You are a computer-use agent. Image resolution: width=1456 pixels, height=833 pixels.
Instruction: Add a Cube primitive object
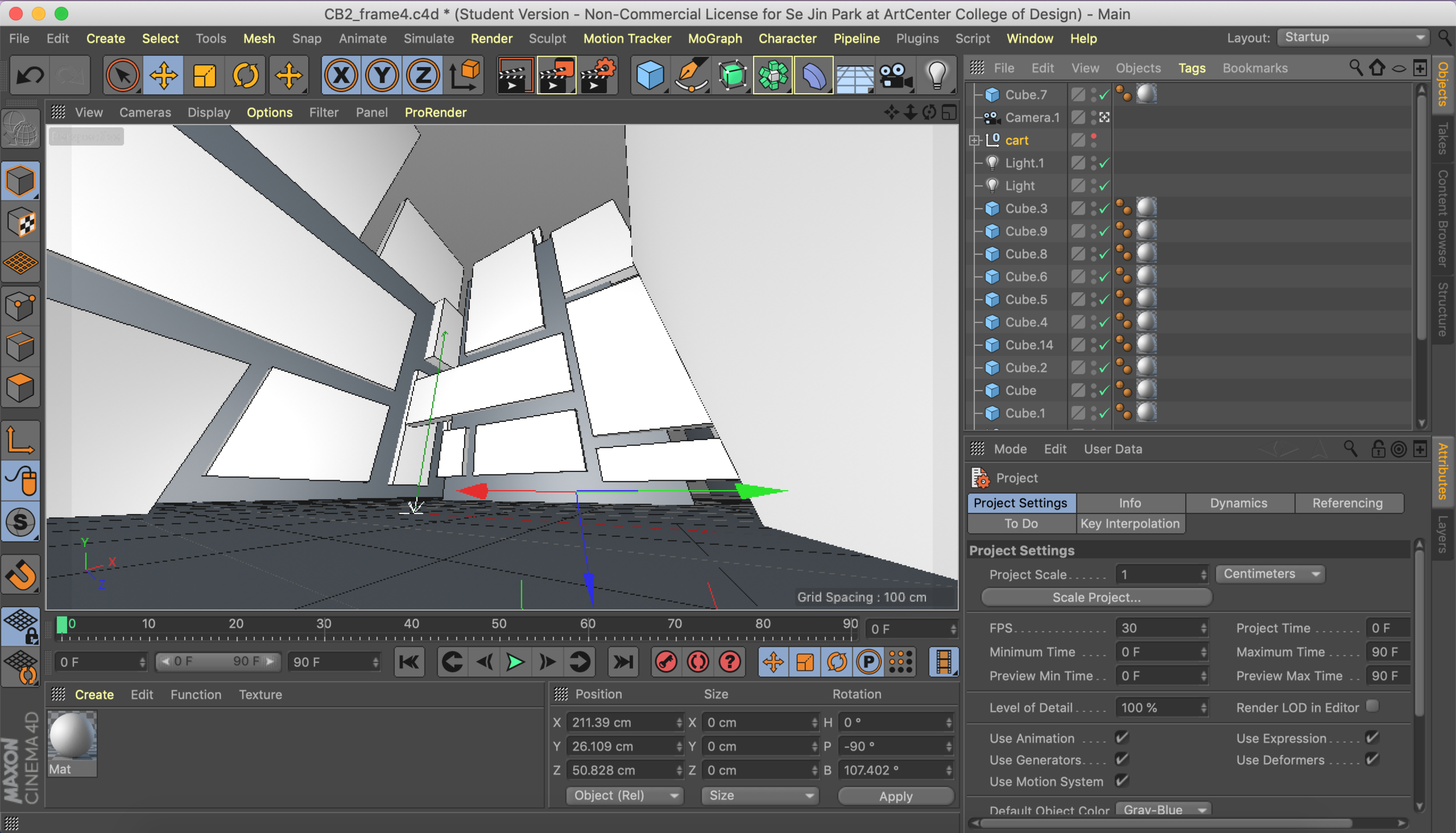(x=649, y=76)
